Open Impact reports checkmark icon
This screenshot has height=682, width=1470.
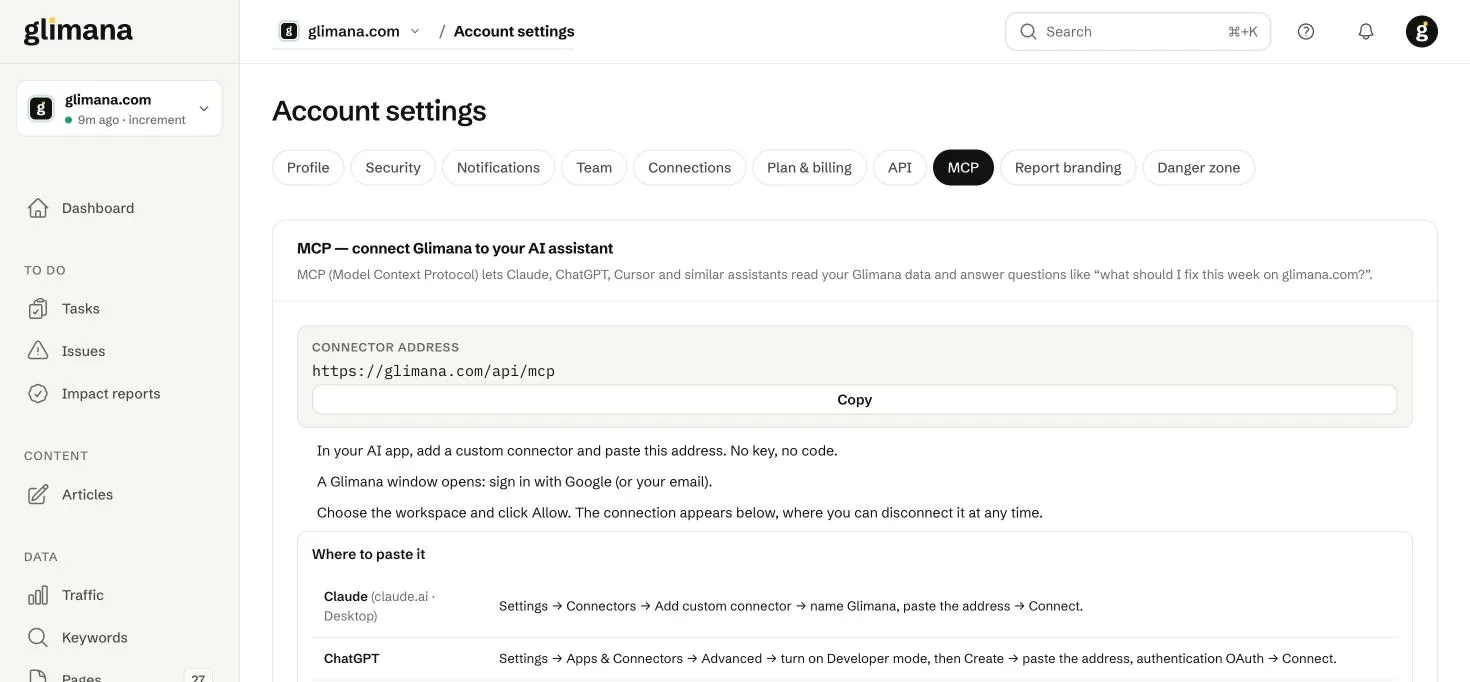pos(38,393)
